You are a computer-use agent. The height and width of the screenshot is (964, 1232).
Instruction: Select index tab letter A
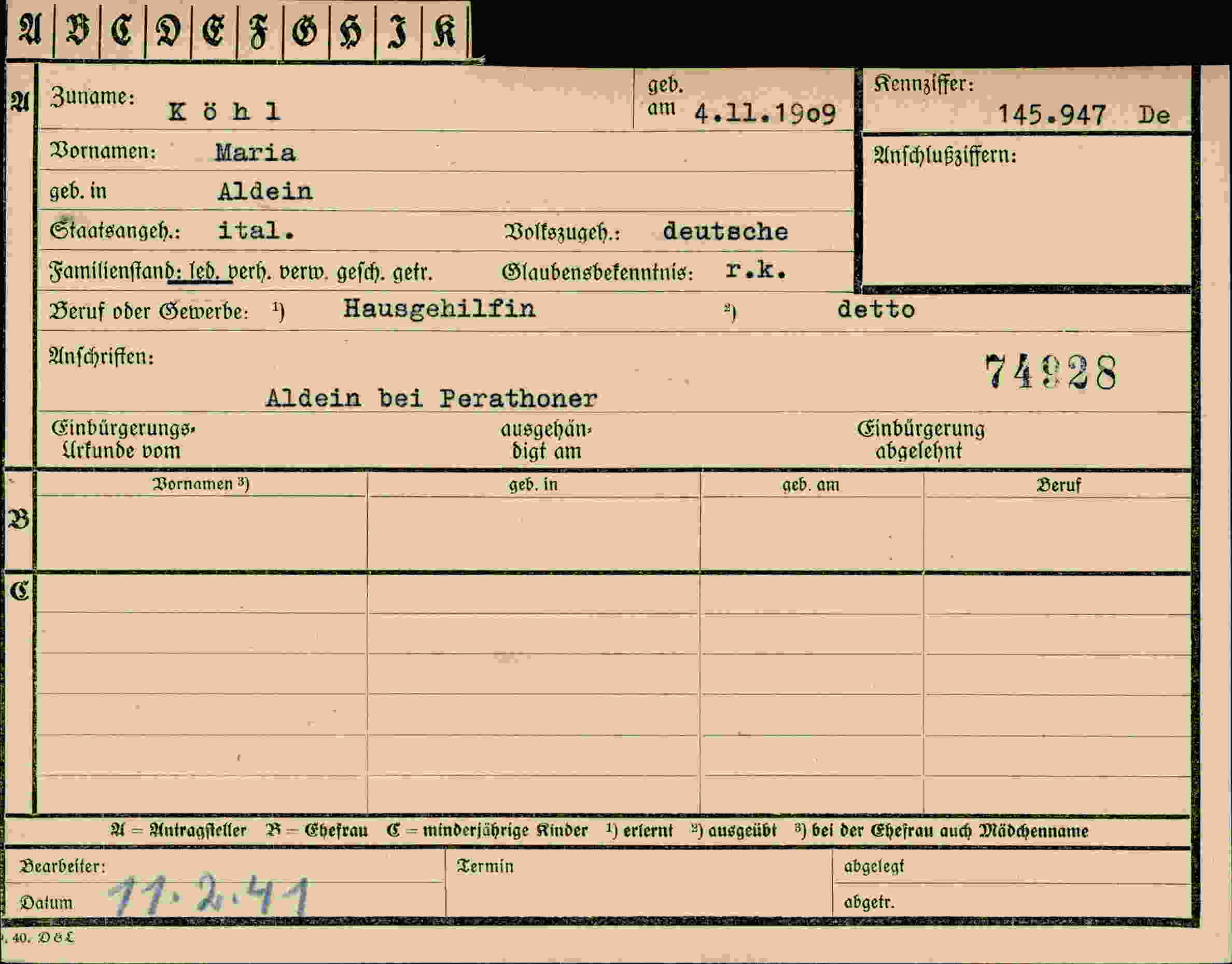coord(31,30)
